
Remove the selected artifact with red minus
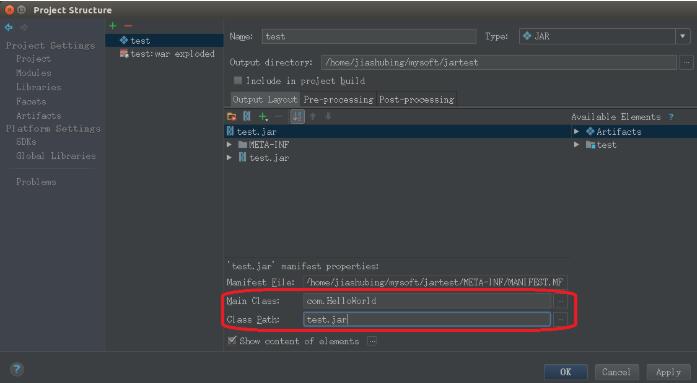coord(128,26)
